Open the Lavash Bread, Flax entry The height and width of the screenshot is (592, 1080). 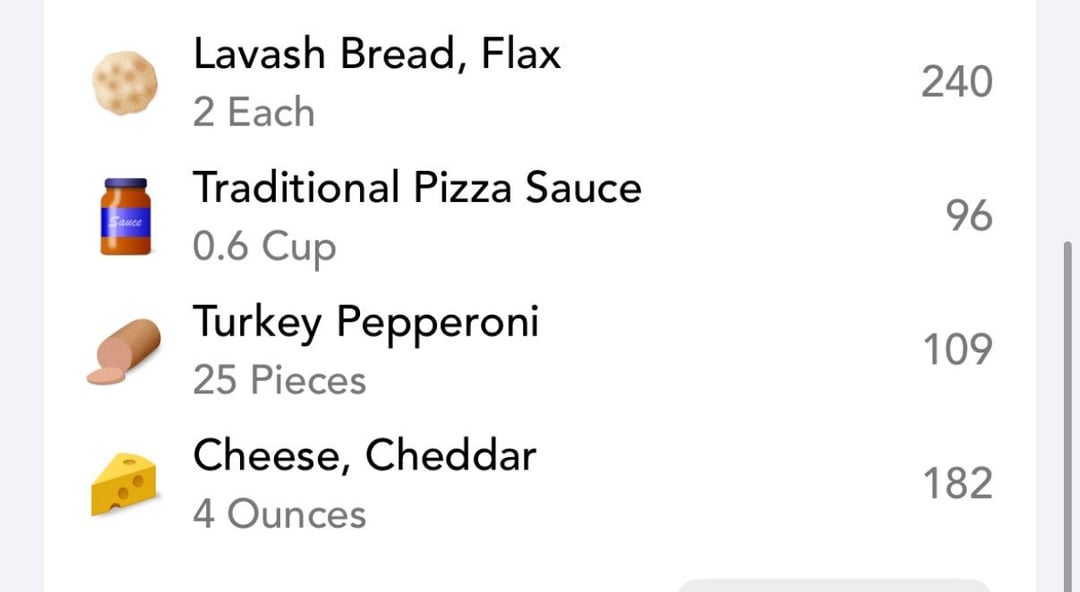[376, 54]
